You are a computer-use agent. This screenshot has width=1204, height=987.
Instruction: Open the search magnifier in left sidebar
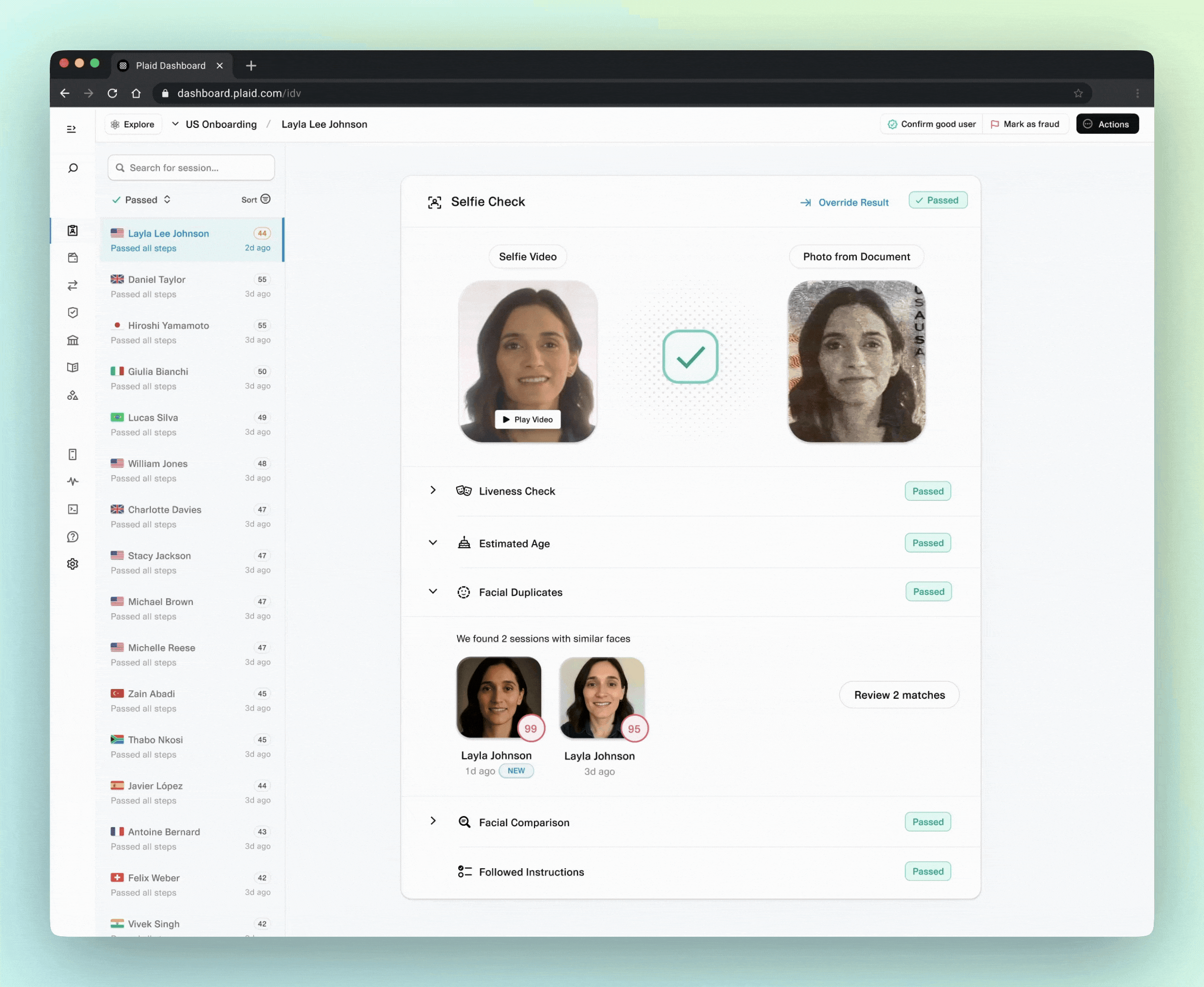pos(73,168)
